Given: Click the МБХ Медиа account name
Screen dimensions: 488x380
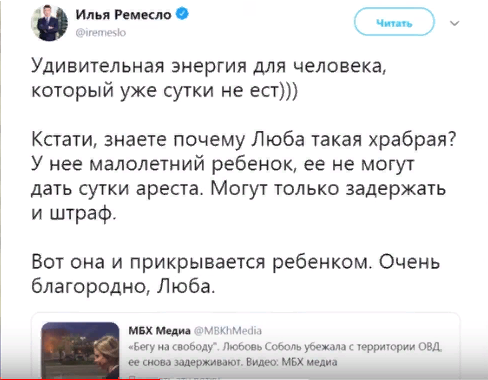Looking at the screenshot, I should 159,331.
